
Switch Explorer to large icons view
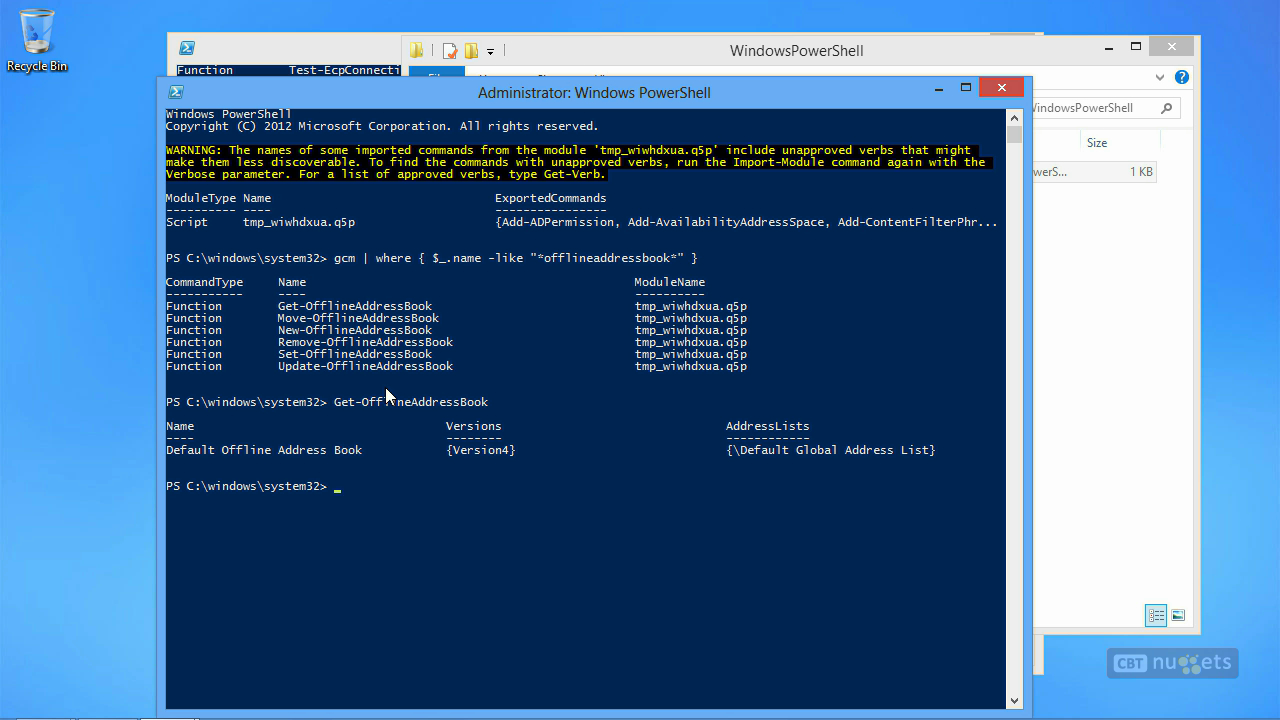(x=1178, y=616)
